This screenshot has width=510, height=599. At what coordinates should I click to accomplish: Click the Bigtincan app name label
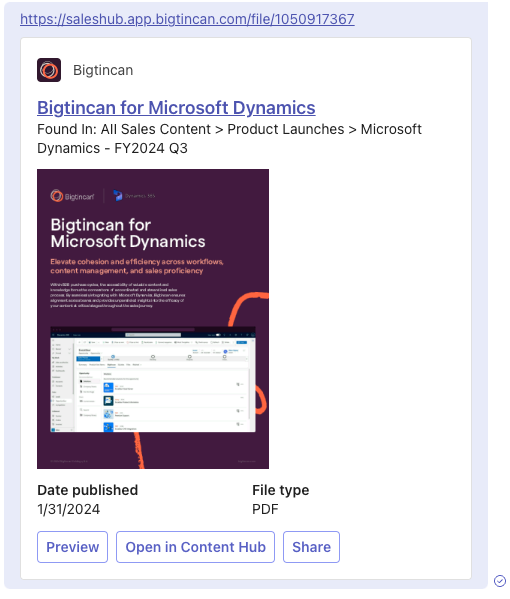click(x=103, y=70)
